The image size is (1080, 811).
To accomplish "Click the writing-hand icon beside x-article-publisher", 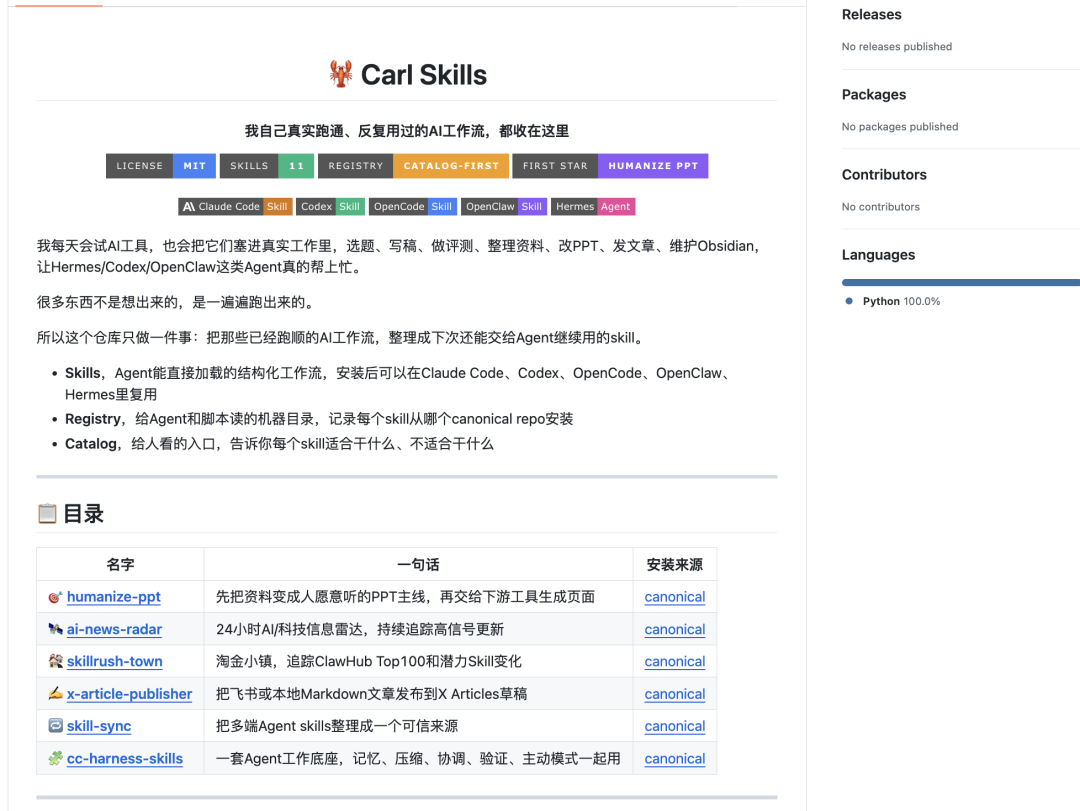I will point(56,693).
